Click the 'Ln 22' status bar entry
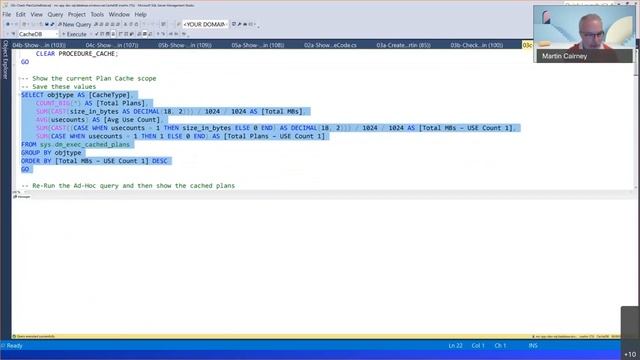 456,346
